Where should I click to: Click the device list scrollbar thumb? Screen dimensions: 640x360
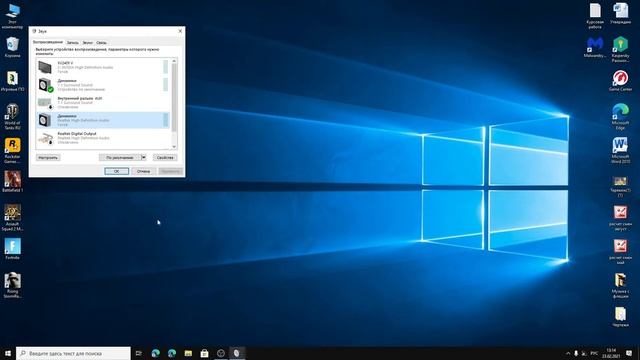(174, 97)
